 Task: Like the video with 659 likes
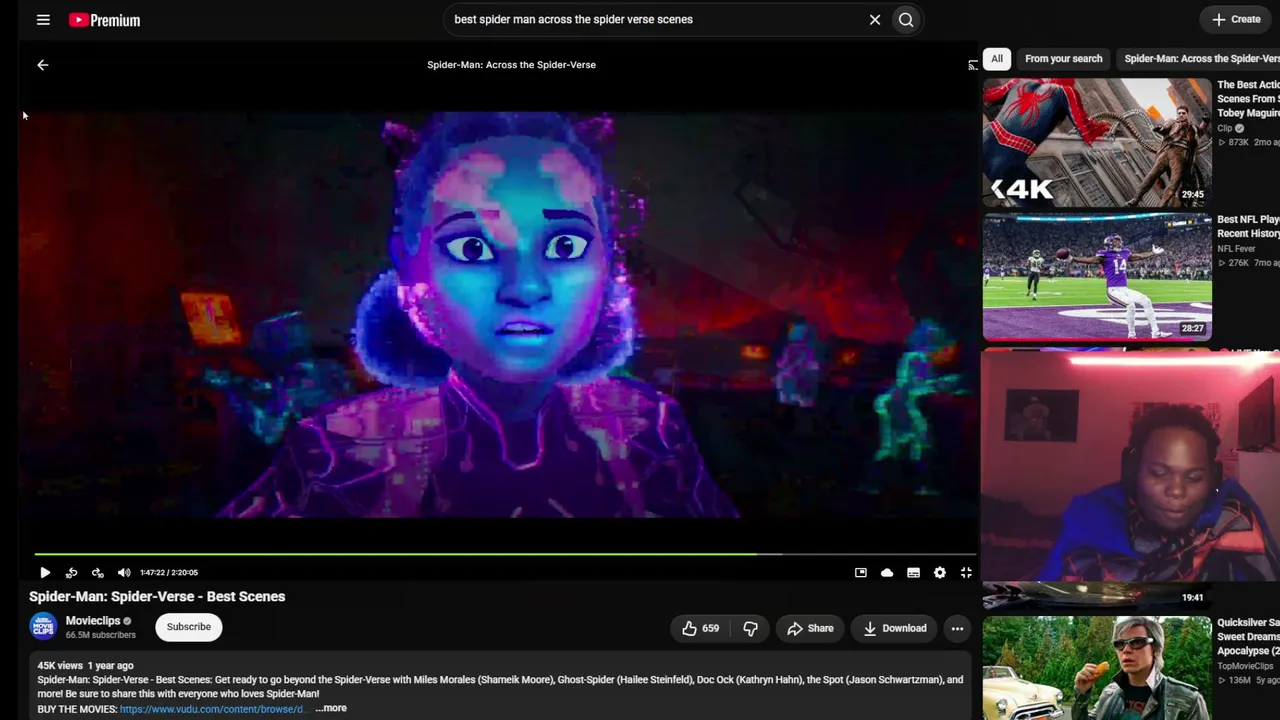pyautogui.click(x=700, y=628)
